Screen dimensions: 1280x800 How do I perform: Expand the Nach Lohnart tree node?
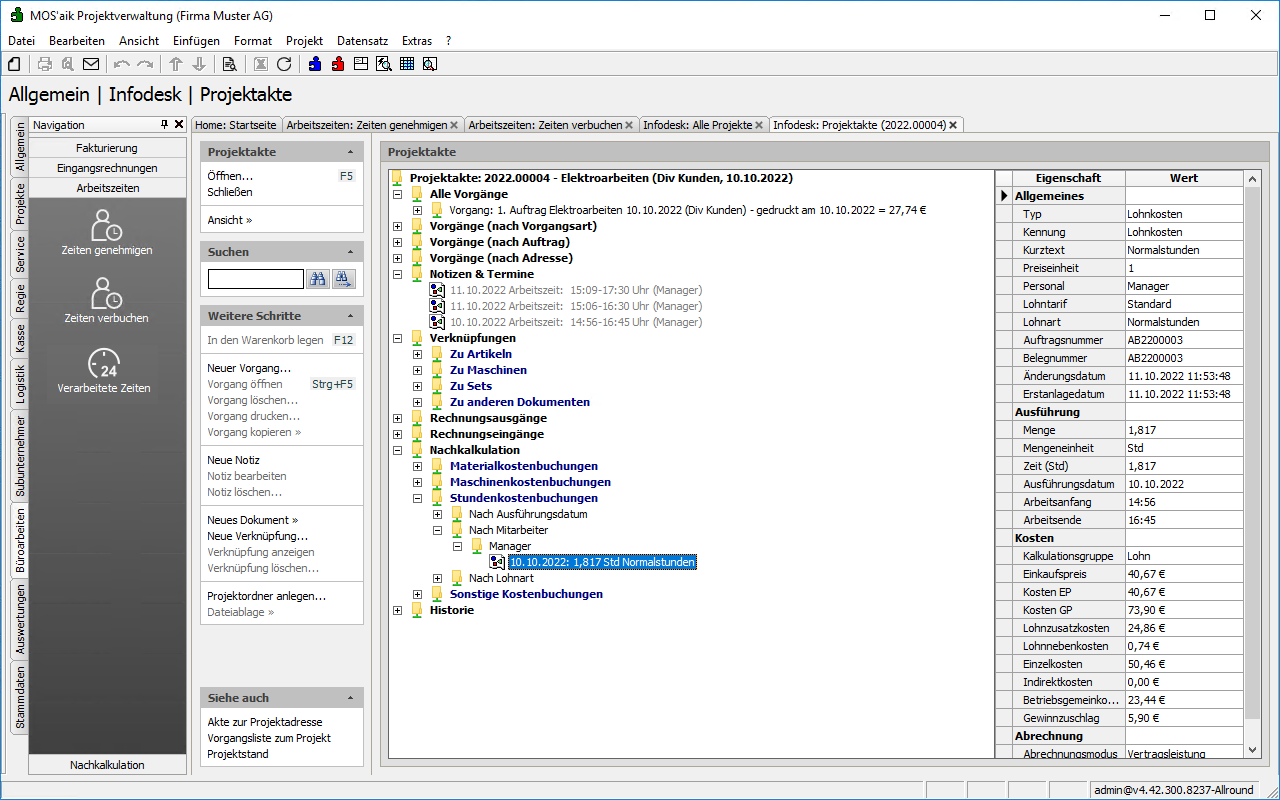(x=437, y=578)
